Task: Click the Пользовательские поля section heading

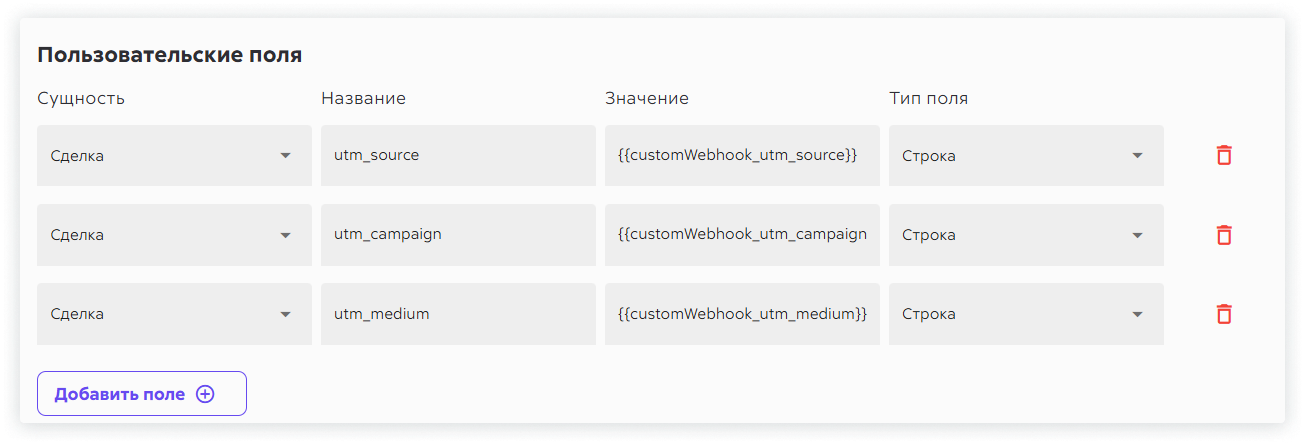Action: coord(170,54)
